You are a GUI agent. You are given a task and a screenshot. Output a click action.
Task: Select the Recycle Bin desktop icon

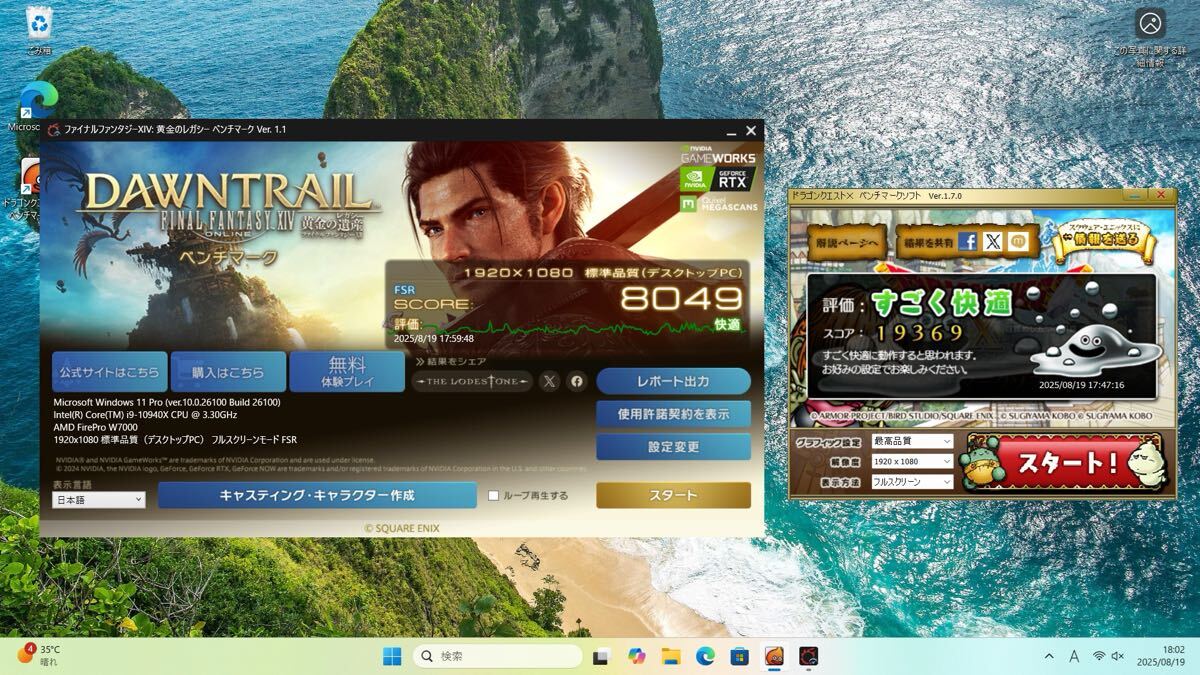point(39,30)
